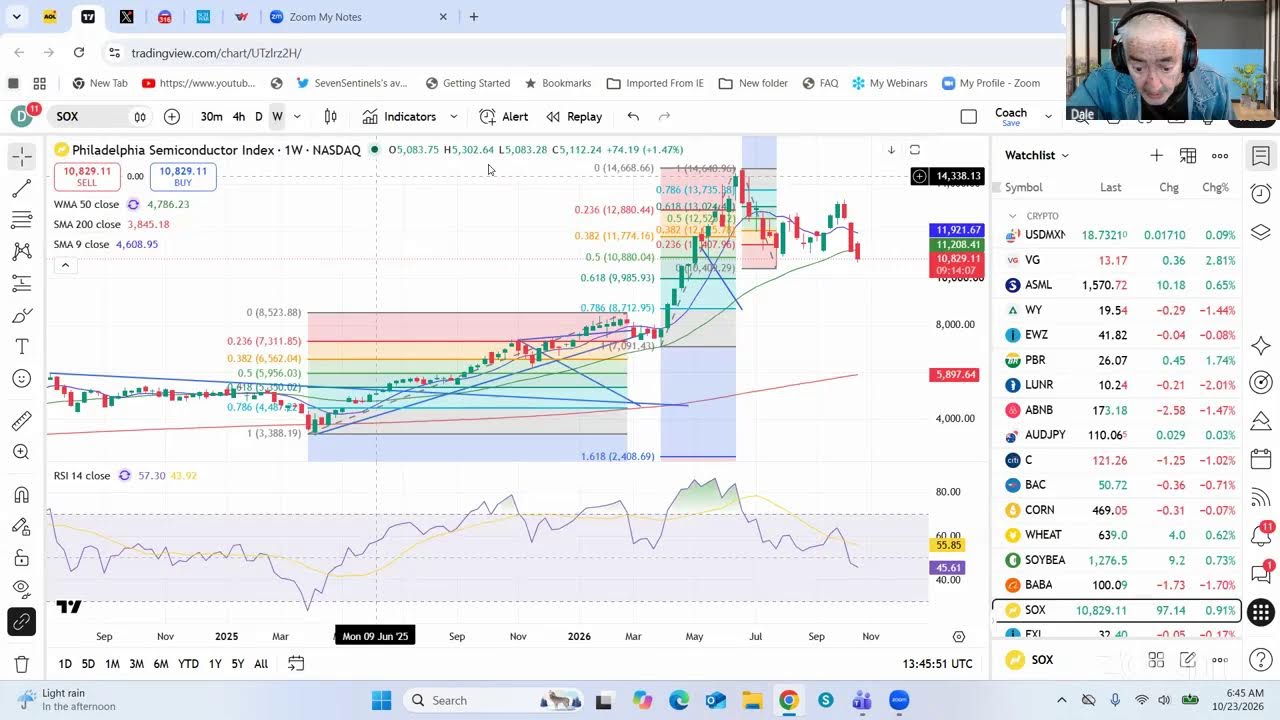Select the brush drawing tool
This screenshot has height=720, width=1280.
(21, 316)
